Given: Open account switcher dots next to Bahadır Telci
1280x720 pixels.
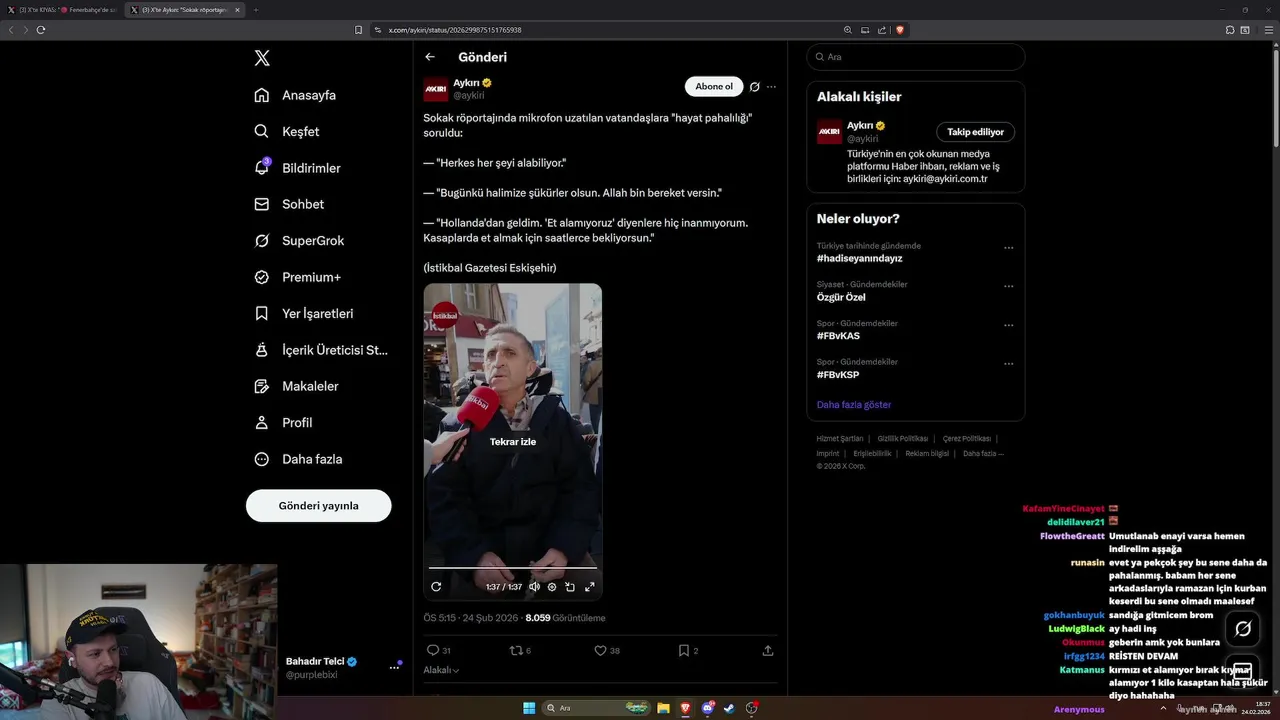Looking at the screenshot, I should coord(394,668).
